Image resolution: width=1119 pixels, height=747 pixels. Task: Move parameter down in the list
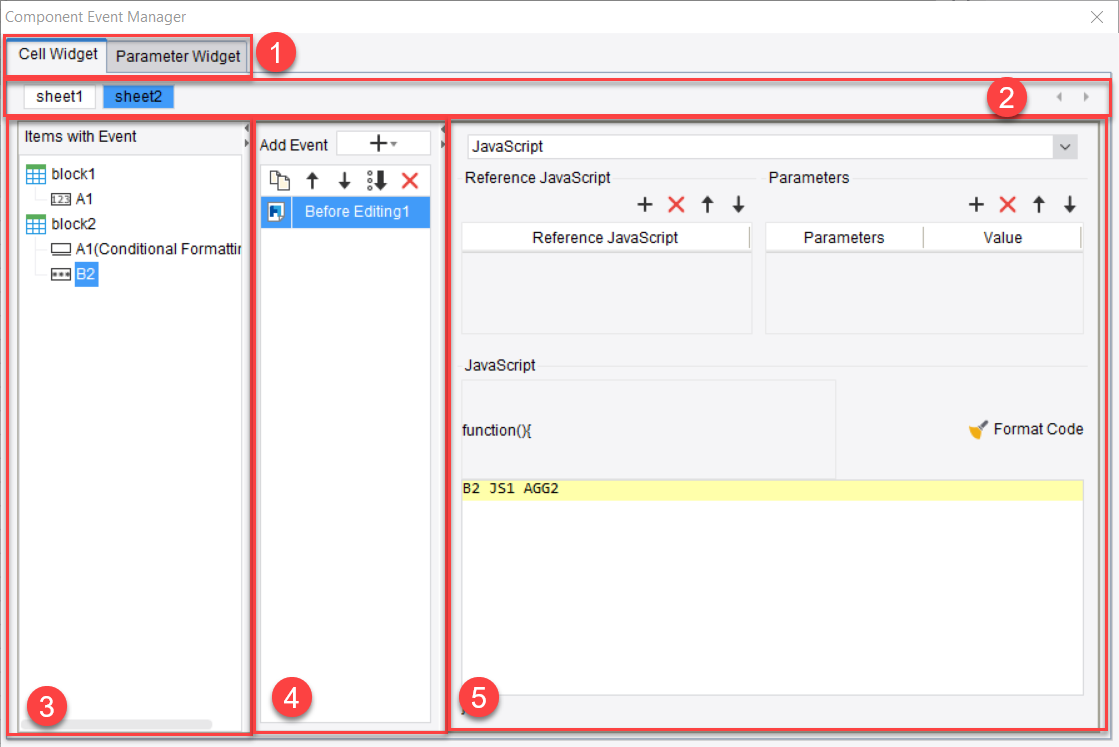pyautogui.click(x=1070, y=205)
